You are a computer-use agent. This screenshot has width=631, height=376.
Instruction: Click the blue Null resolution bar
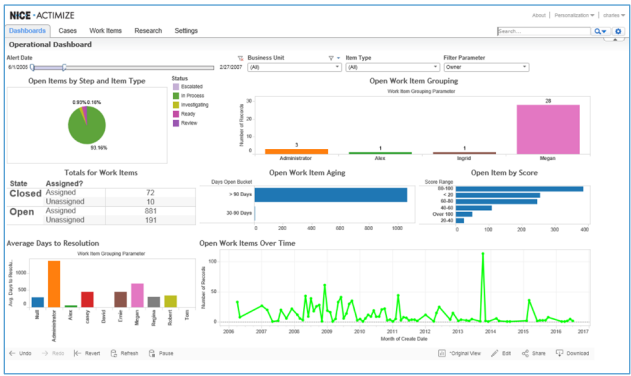(37, 302)
